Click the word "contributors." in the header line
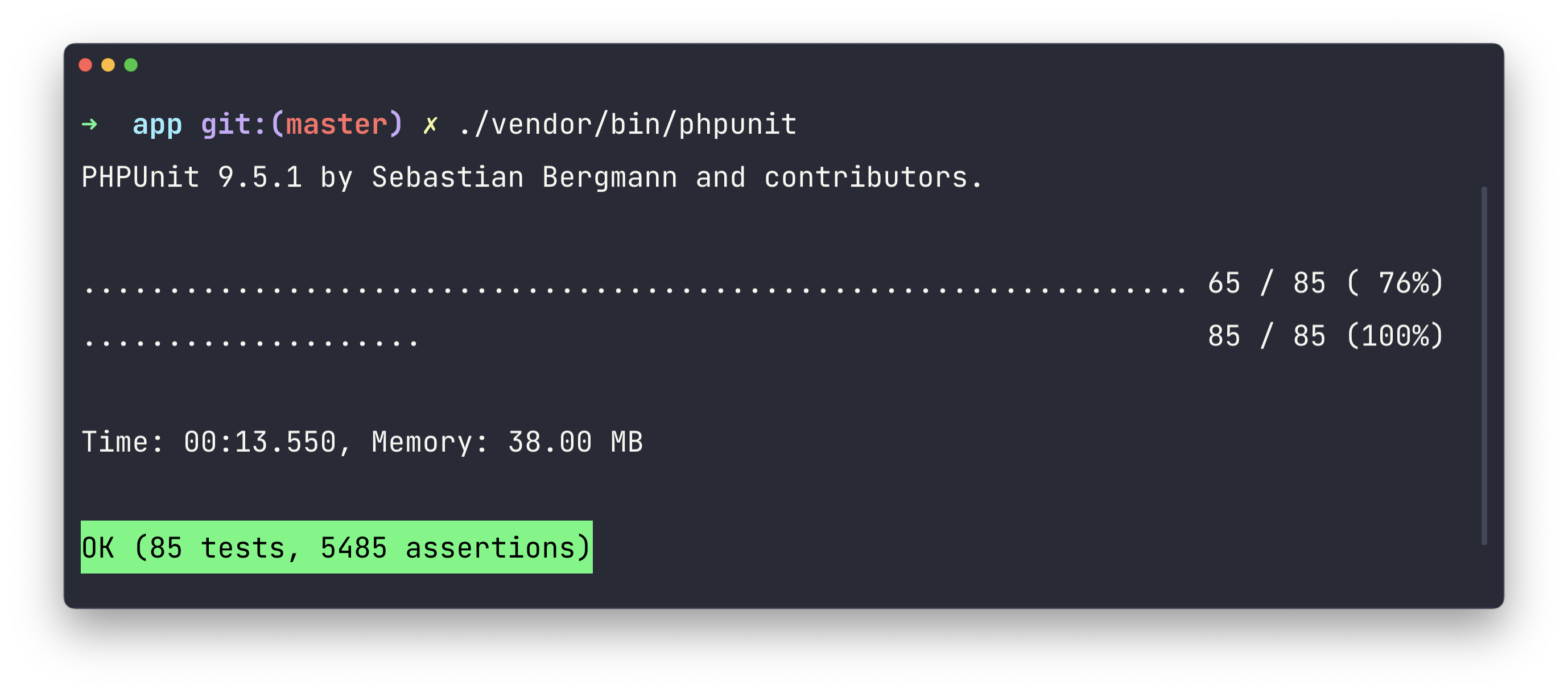This screenshot has width=1568, height=693. pos(873,178)
